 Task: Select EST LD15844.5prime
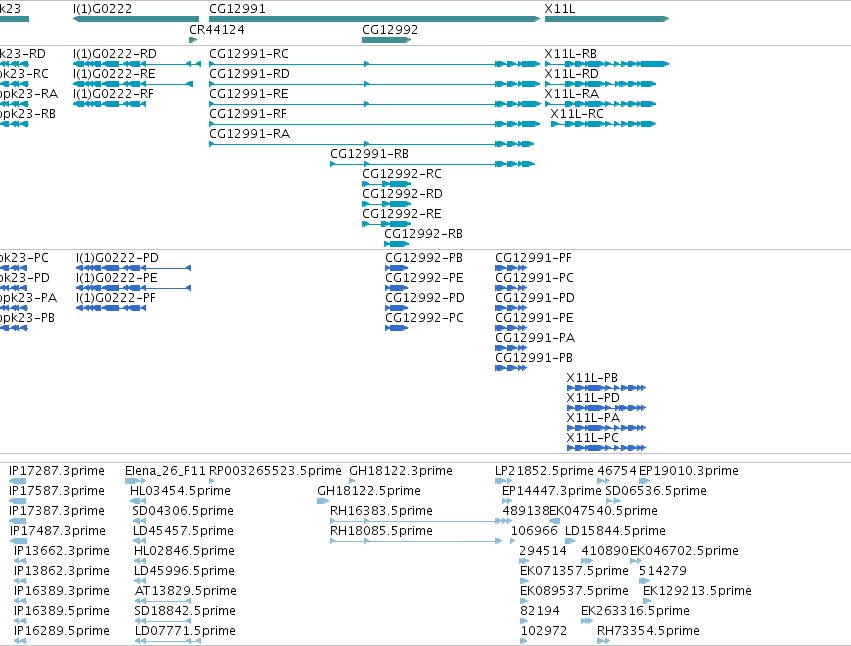570,541
